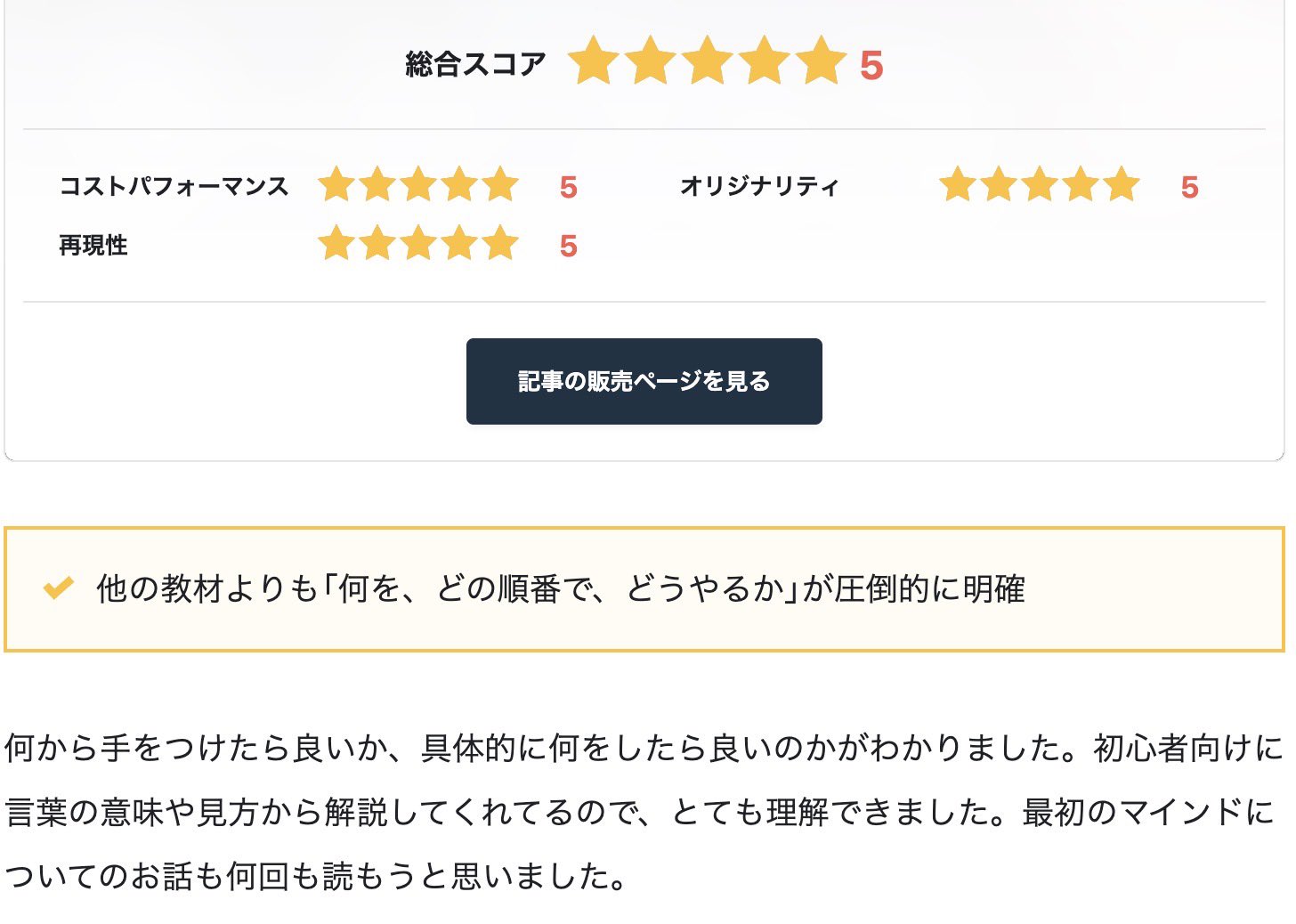Image resolution: width=1296 pixels, height=924 pixels.
Task: Click the first star of オリジナリティ
Action: (x=958, y=185)
